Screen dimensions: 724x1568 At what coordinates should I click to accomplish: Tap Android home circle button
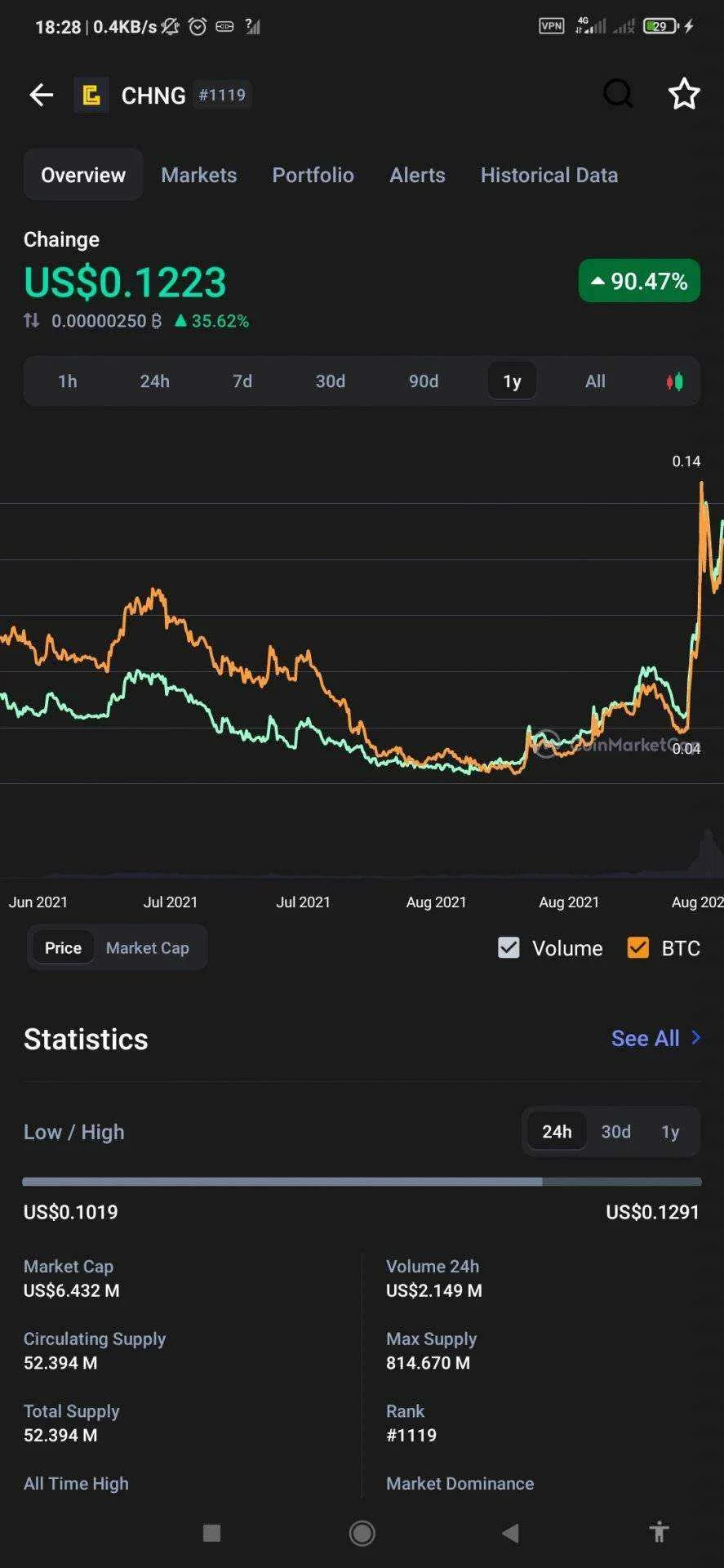coord(362,1533)
